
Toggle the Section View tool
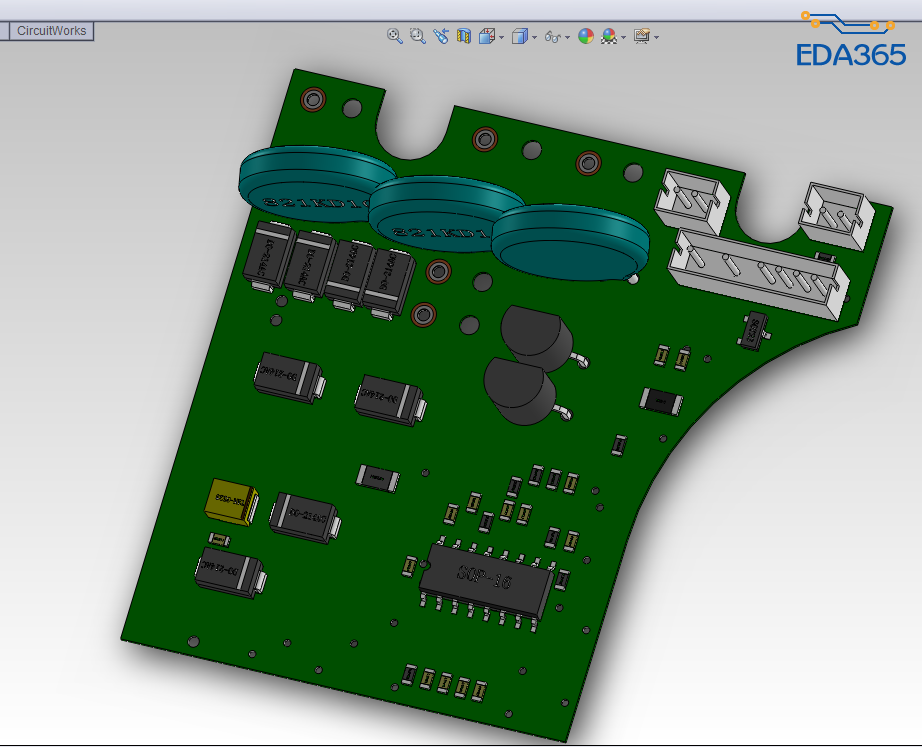point(463,36)
